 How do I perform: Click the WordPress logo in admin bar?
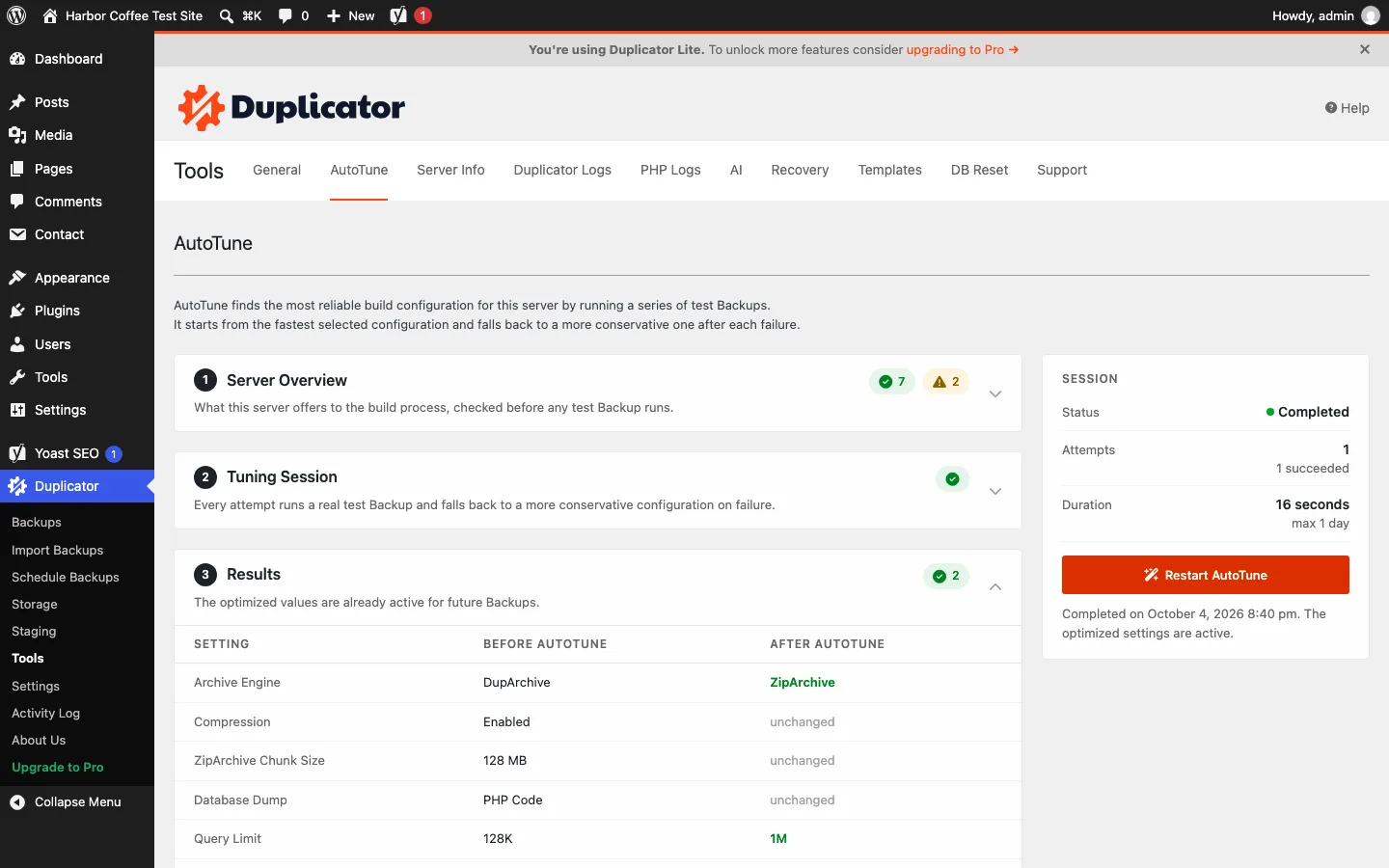tap(16, 15)
